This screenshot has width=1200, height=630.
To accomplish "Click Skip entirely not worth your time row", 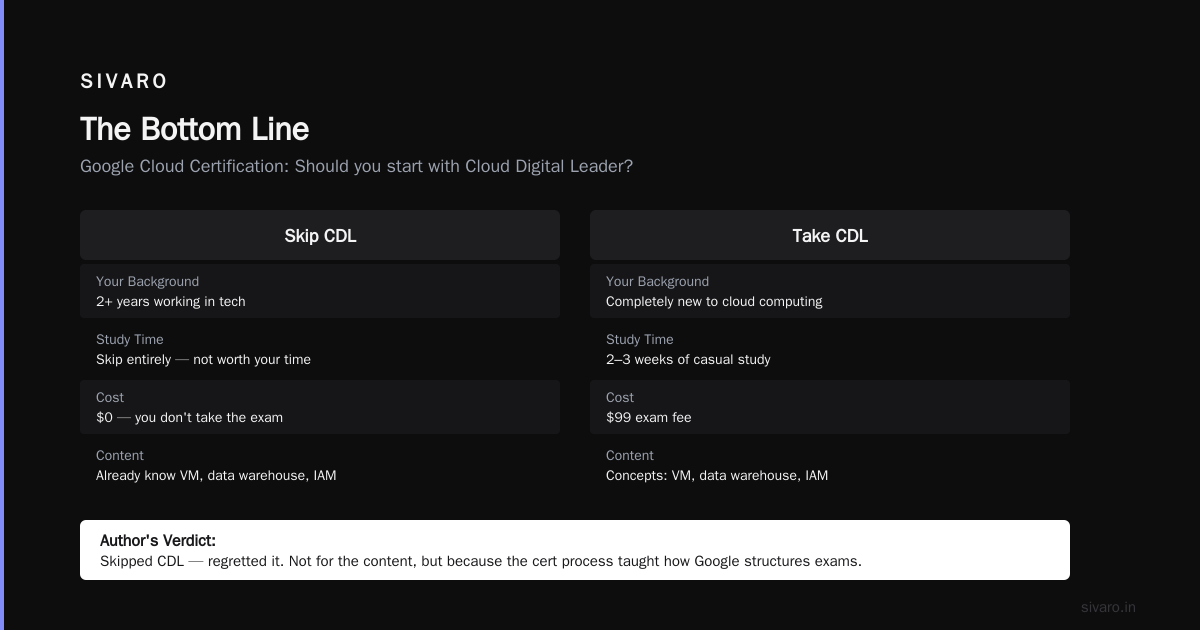I will (x=320, y=349).
